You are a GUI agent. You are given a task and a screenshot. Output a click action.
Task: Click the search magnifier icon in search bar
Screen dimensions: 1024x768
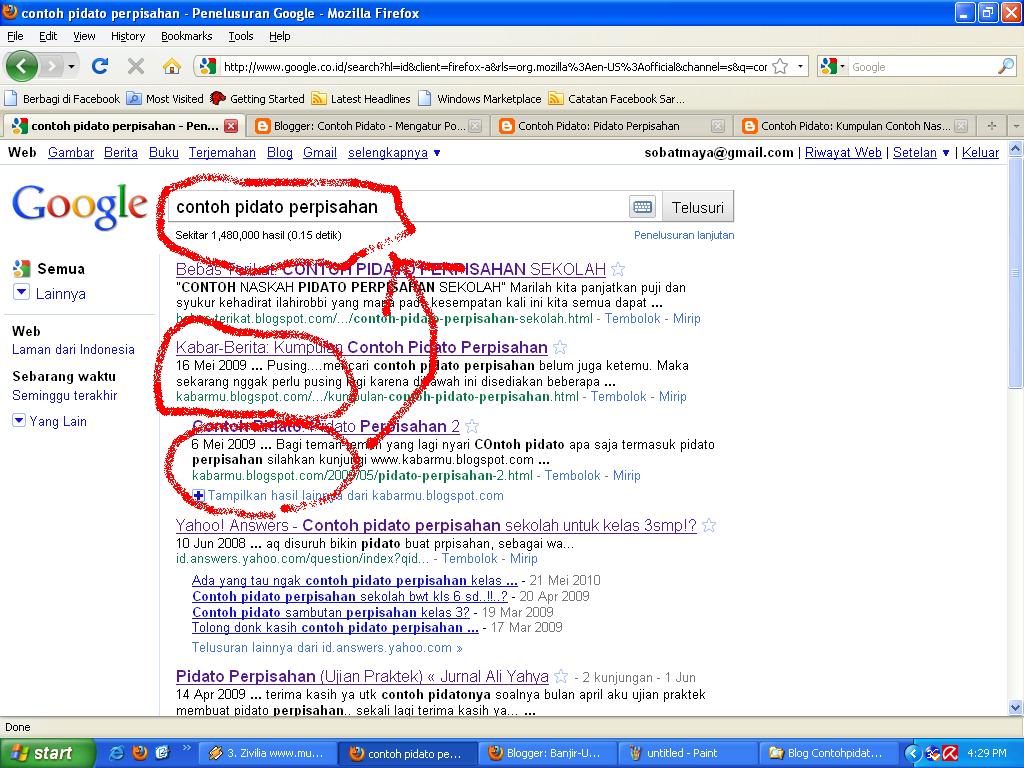pyautogui.click(x=1006, y=66)
